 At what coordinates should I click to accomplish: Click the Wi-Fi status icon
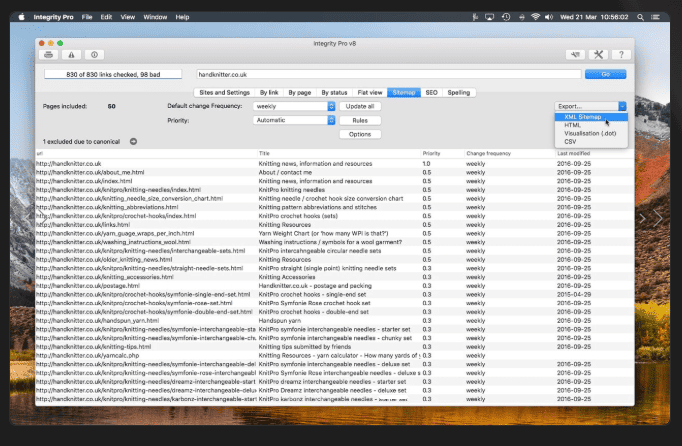(x=535, y=17)
